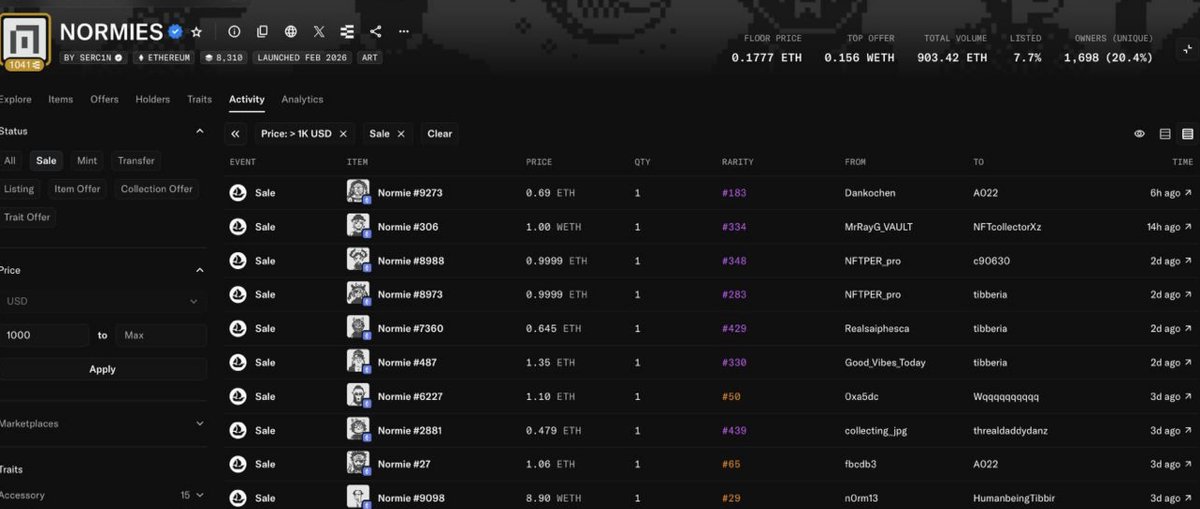Screen dimensions: 1200x509
Task: Open the USD currency dropdown
Action: [x=103, y=301]
